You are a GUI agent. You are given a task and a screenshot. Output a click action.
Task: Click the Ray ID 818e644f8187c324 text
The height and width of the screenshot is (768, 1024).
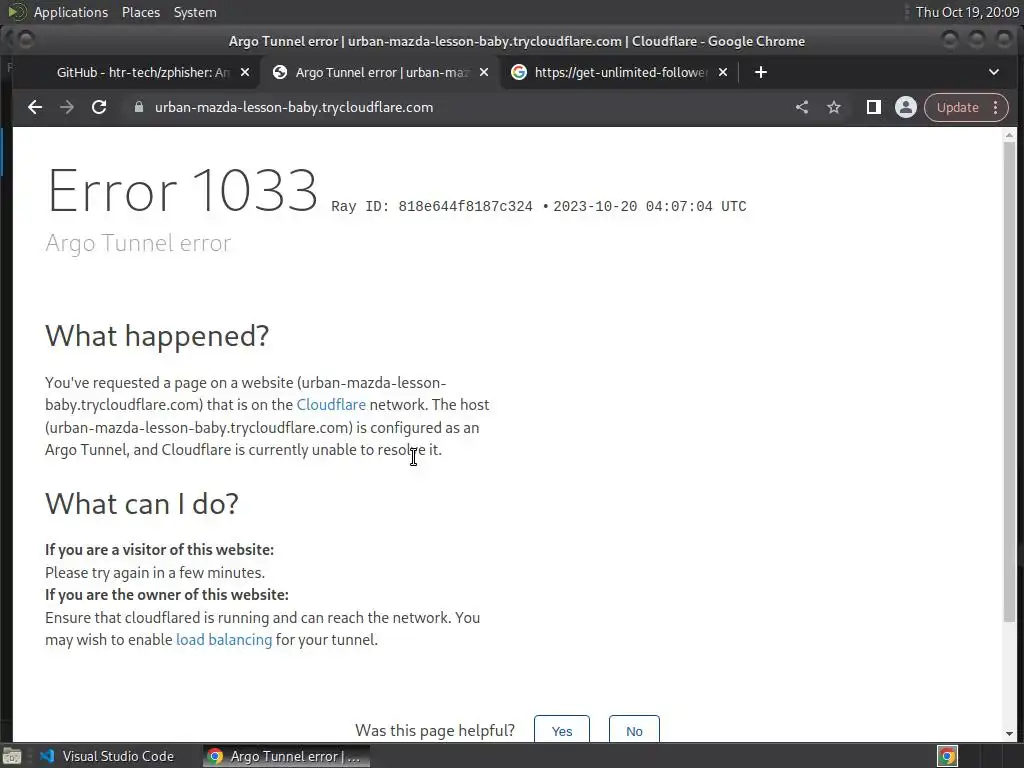point(432,206)
